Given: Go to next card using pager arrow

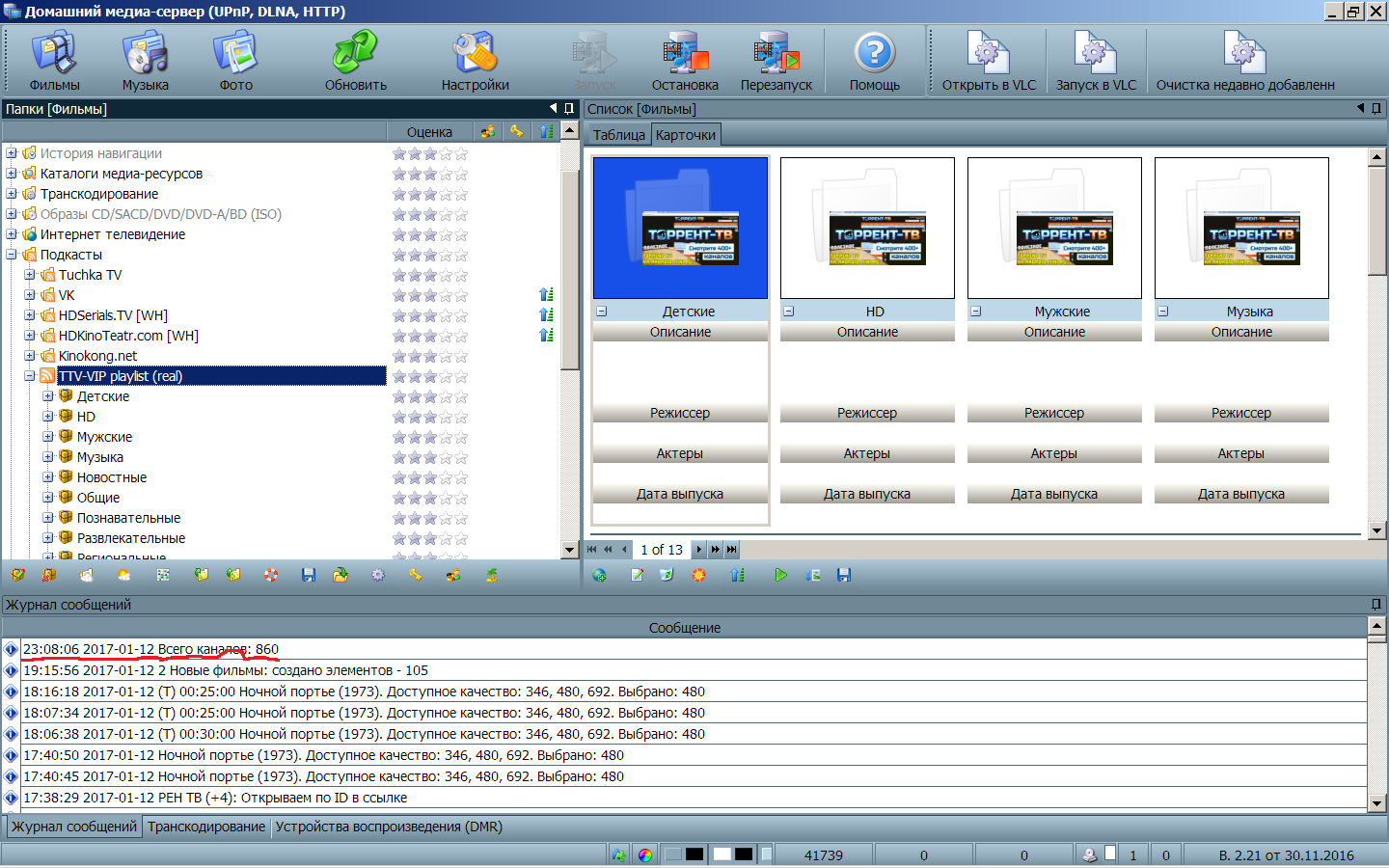Looking at the screenshot, I should [x=699, y=549].
